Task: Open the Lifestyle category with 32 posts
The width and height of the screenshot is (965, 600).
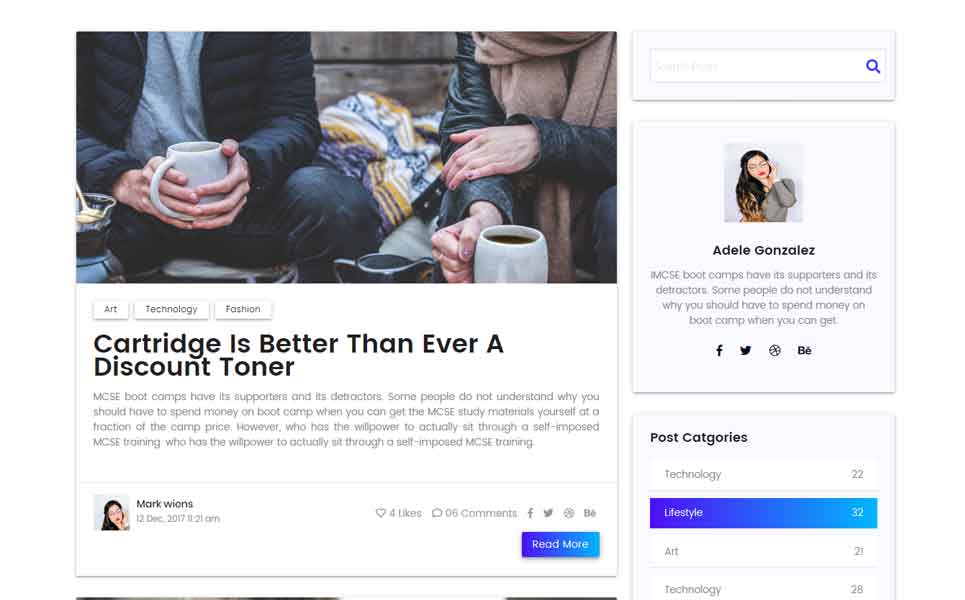Action: point(763,513)
